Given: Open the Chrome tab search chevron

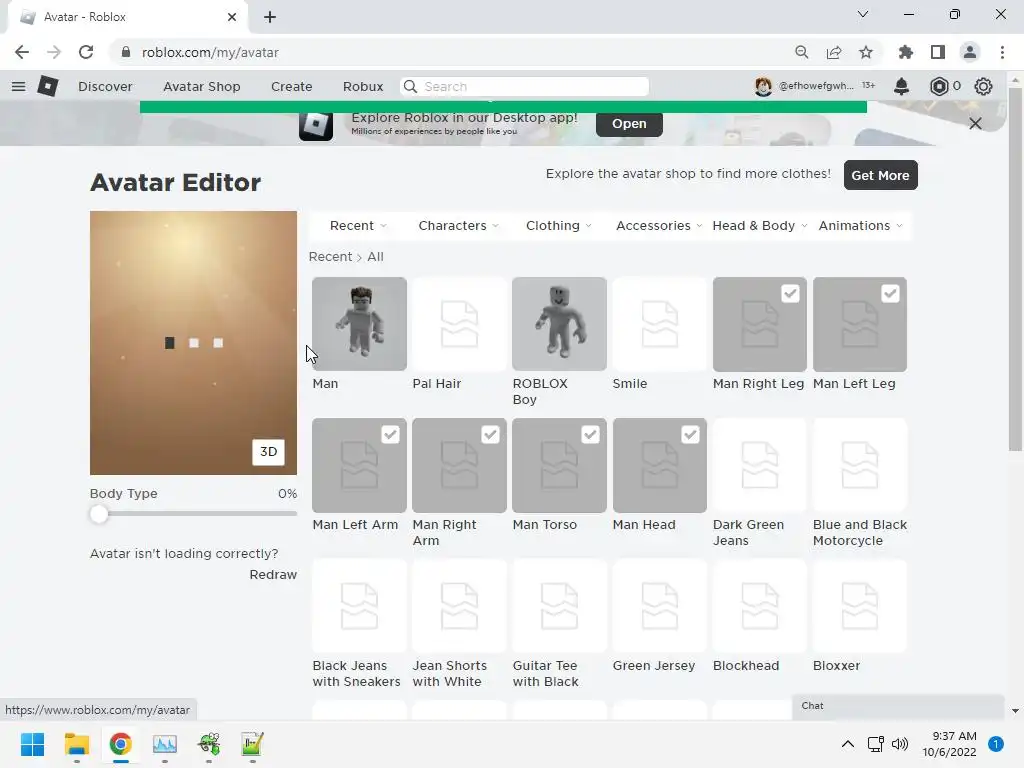Looking at the screenshot, I should coord(863,14).
